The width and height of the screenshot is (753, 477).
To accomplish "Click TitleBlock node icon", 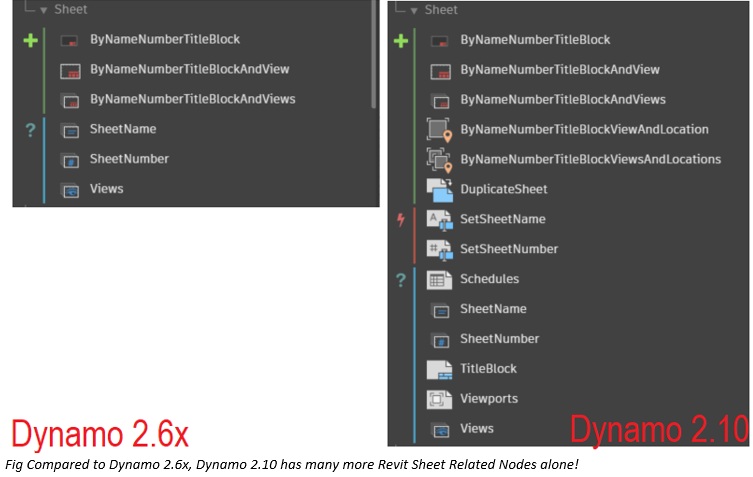I will 439,369.
